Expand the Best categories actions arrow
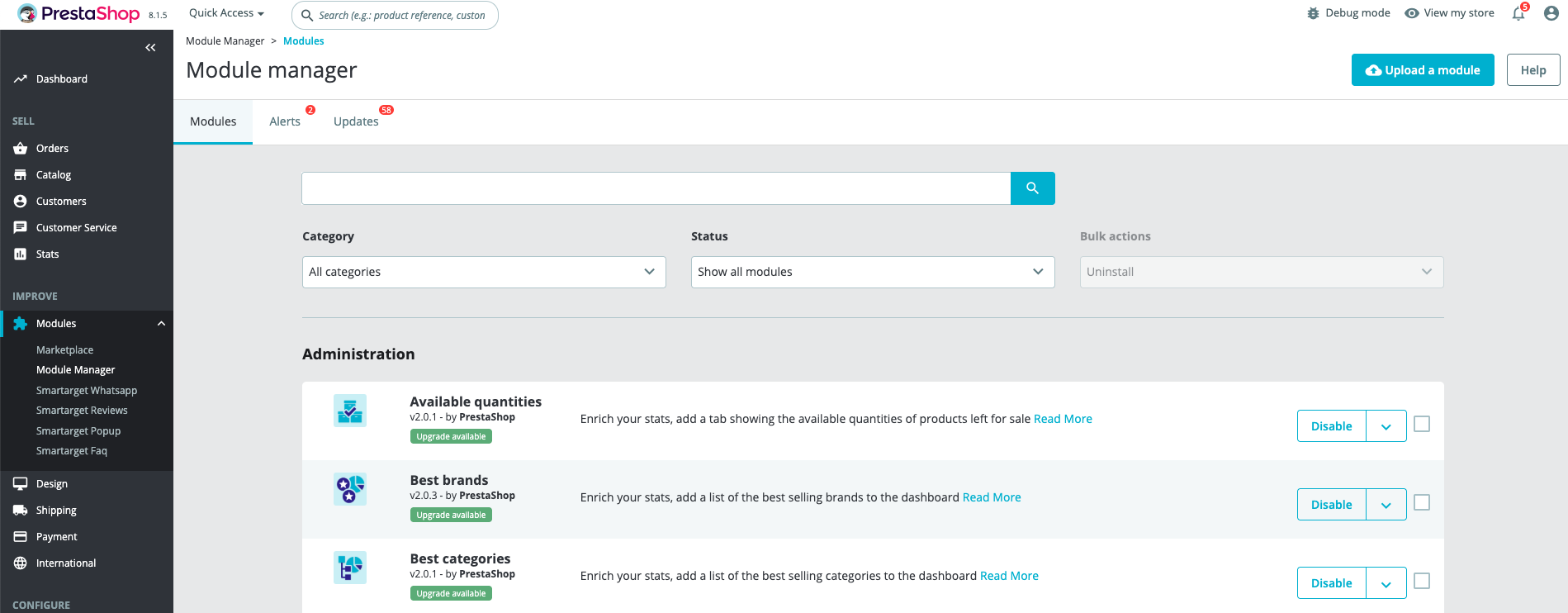The image size is (1568, 613). tap(1386, 583)
